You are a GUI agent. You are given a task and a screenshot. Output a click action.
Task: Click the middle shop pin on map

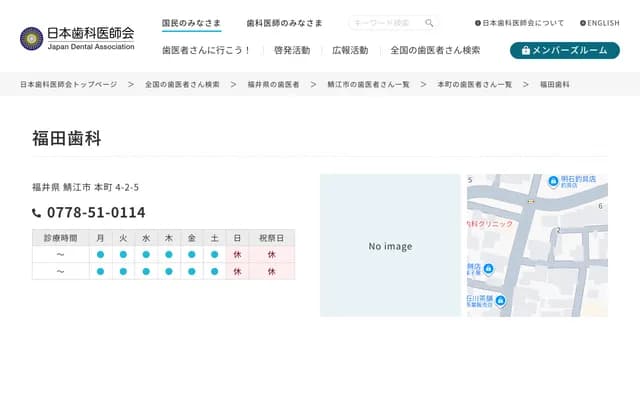click(x=488, y=269)
